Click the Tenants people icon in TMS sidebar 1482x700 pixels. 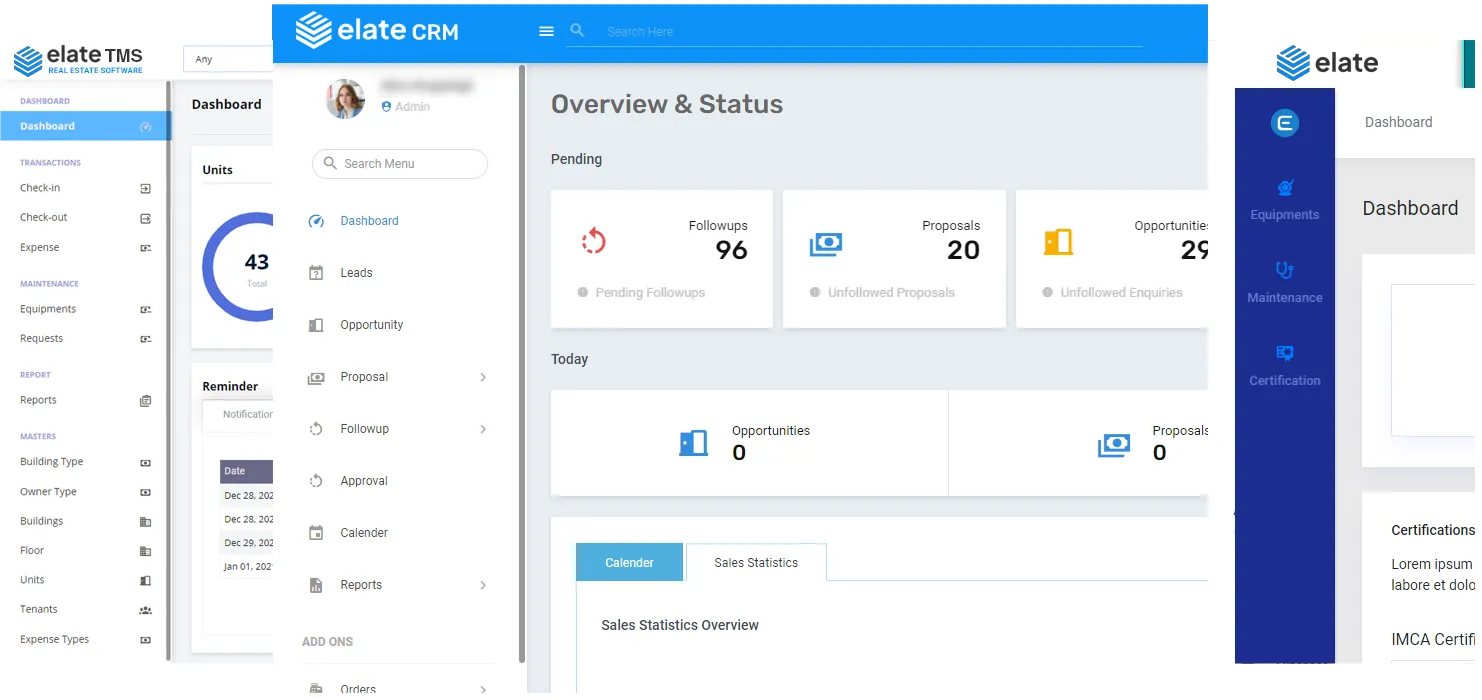(145, 610)
